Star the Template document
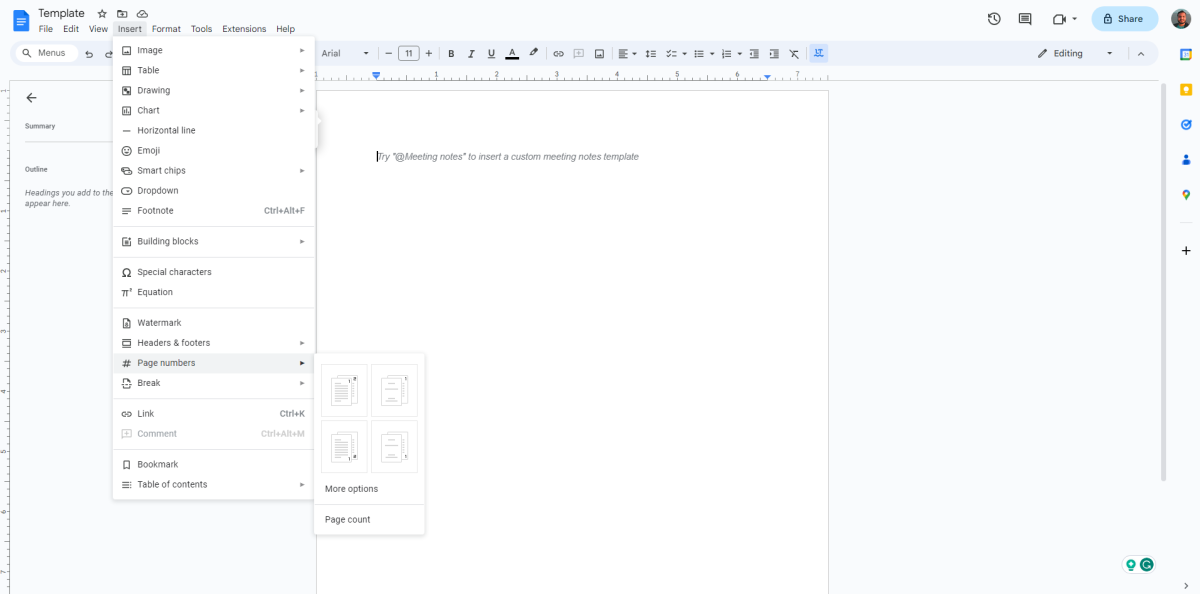1200x594 pixels. click(x=102, y=14)
